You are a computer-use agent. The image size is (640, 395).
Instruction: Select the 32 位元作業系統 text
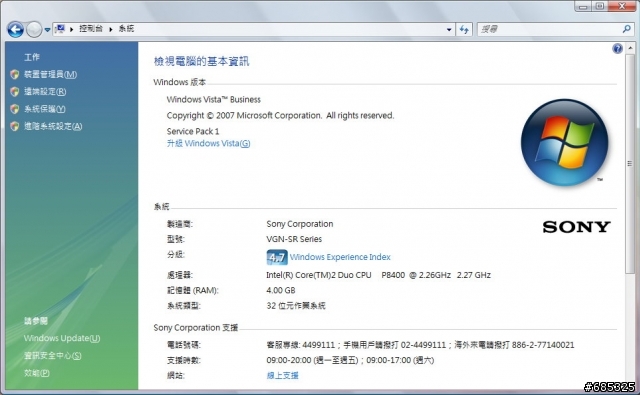296,306
